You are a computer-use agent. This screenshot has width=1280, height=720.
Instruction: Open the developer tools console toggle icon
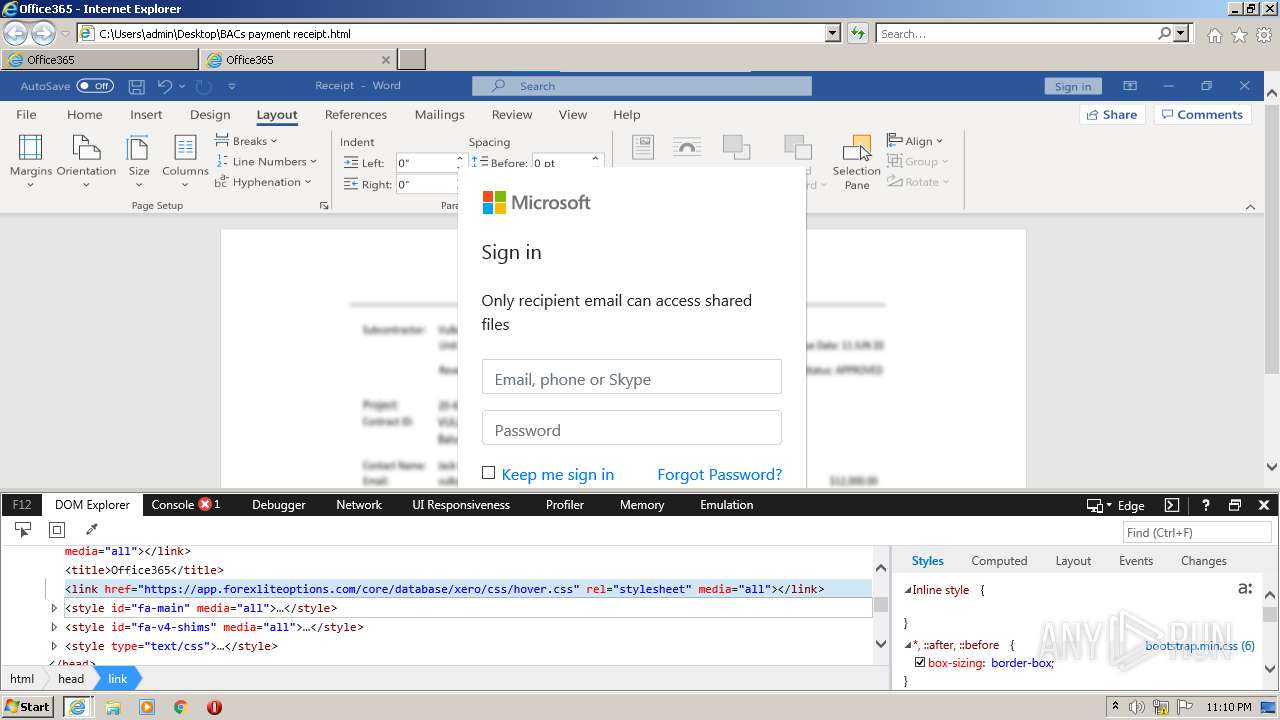(1172, 505)
